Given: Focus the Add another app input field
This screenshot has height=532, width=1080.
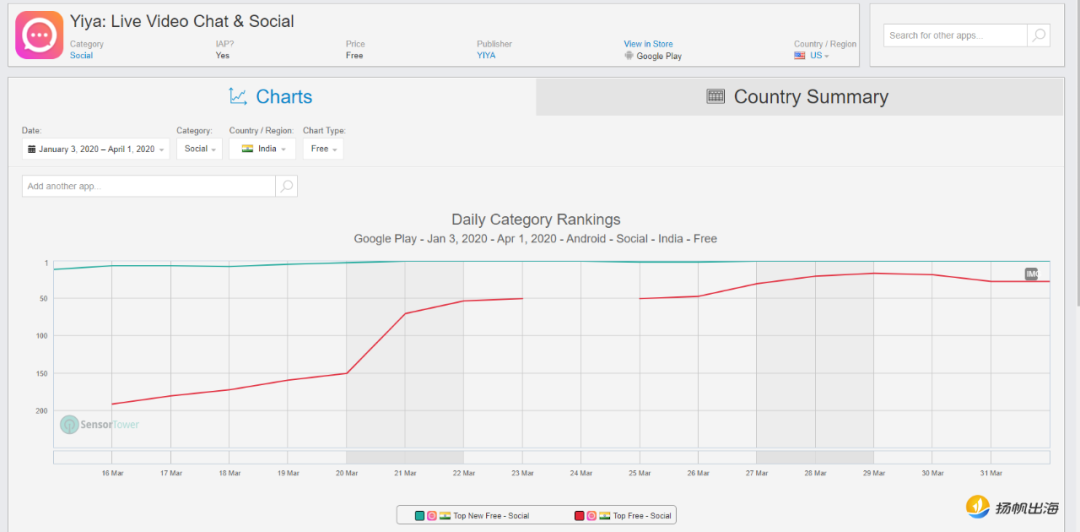Looking at the screenshot, I should pos(148,186).
